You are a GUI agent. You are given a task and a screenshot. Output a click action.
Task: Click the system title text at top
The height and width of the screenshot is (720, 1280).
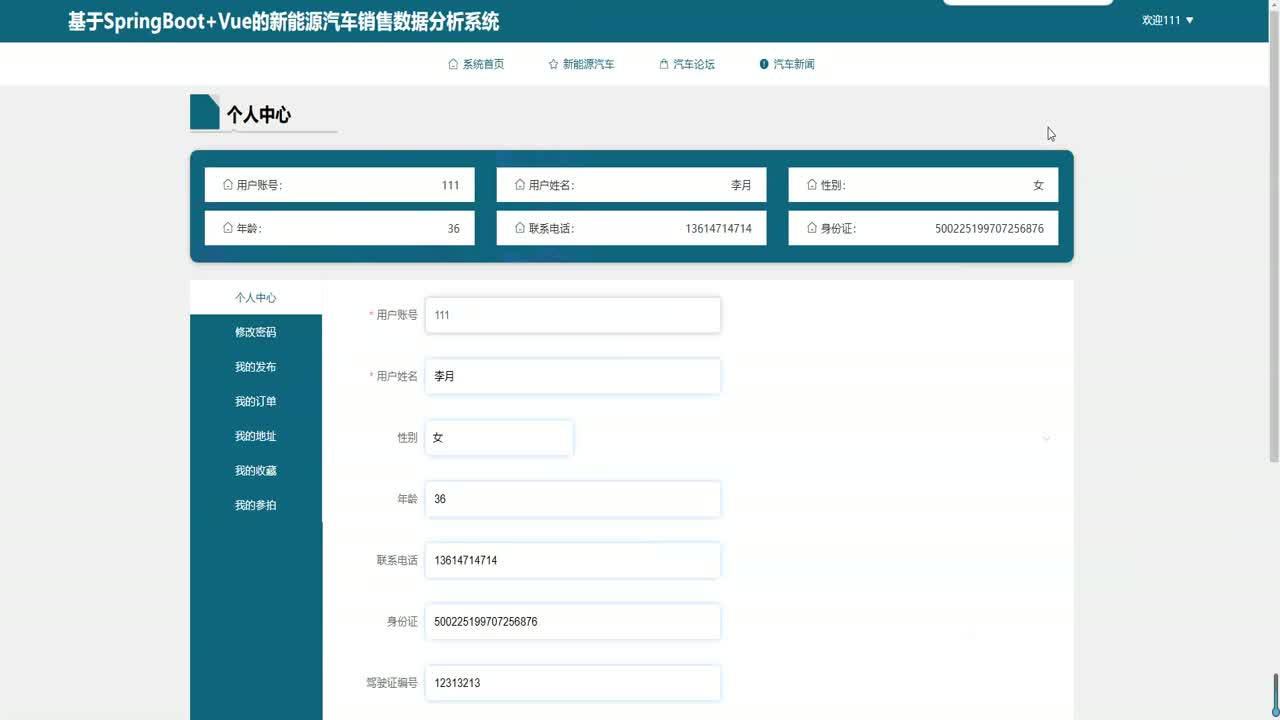coord(284,21)
